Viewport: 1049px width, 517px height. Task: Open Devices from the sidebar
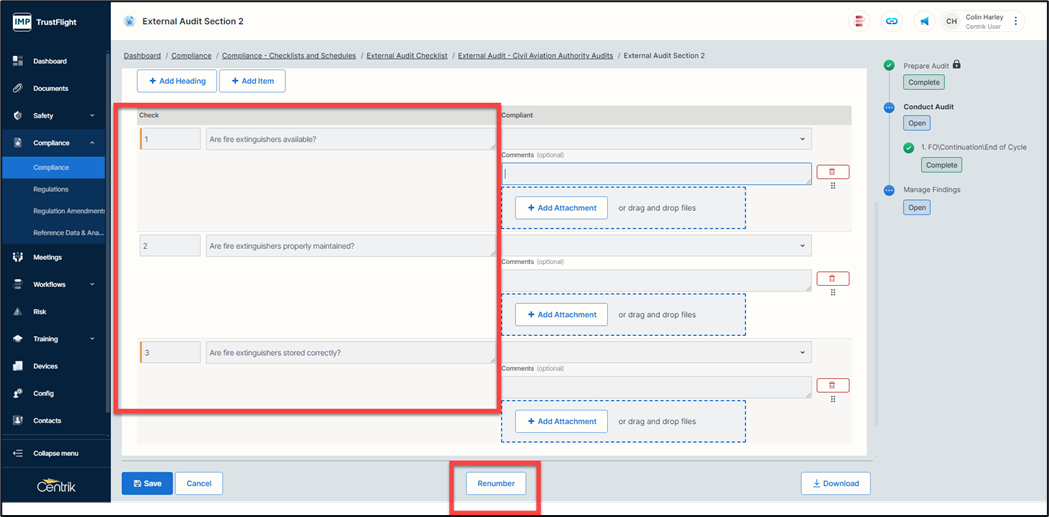tap(45, 366)
